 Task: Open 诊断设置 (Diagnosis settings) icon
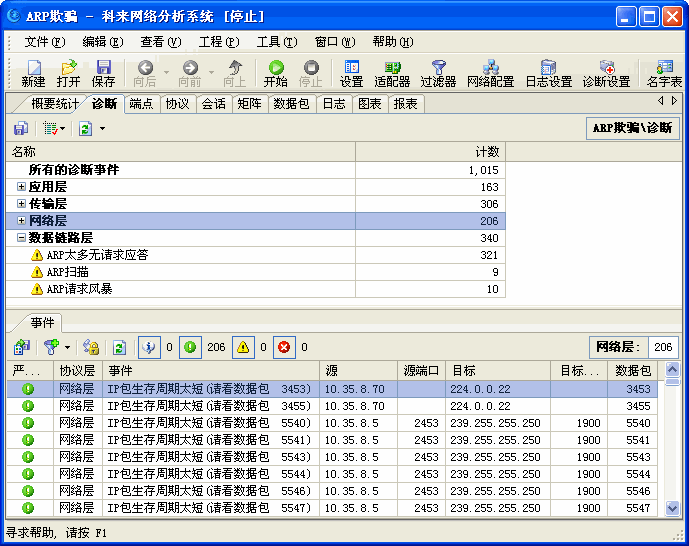pos(606,68)
